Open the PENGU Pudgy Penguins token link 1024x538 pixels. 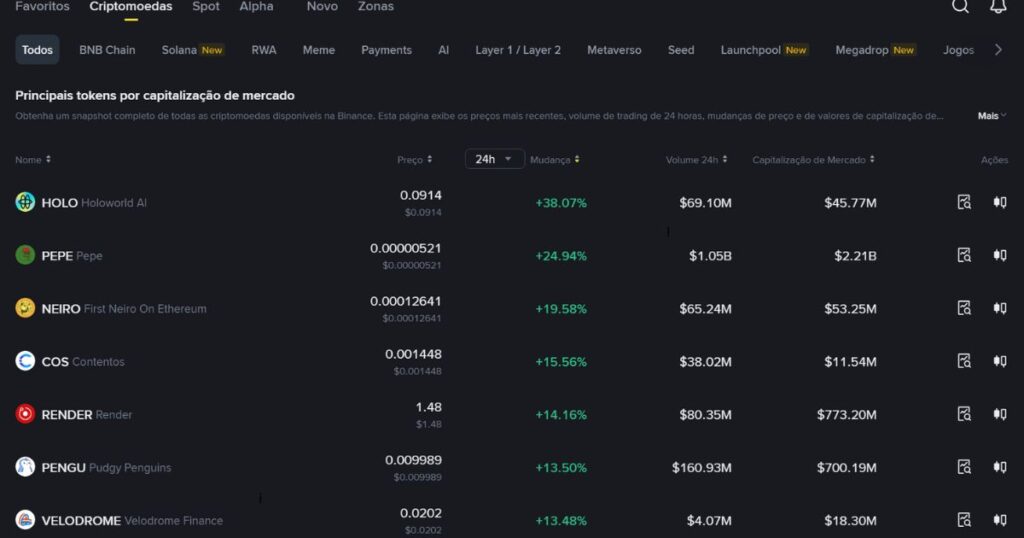pyautogui.click(x=106, y=467)
